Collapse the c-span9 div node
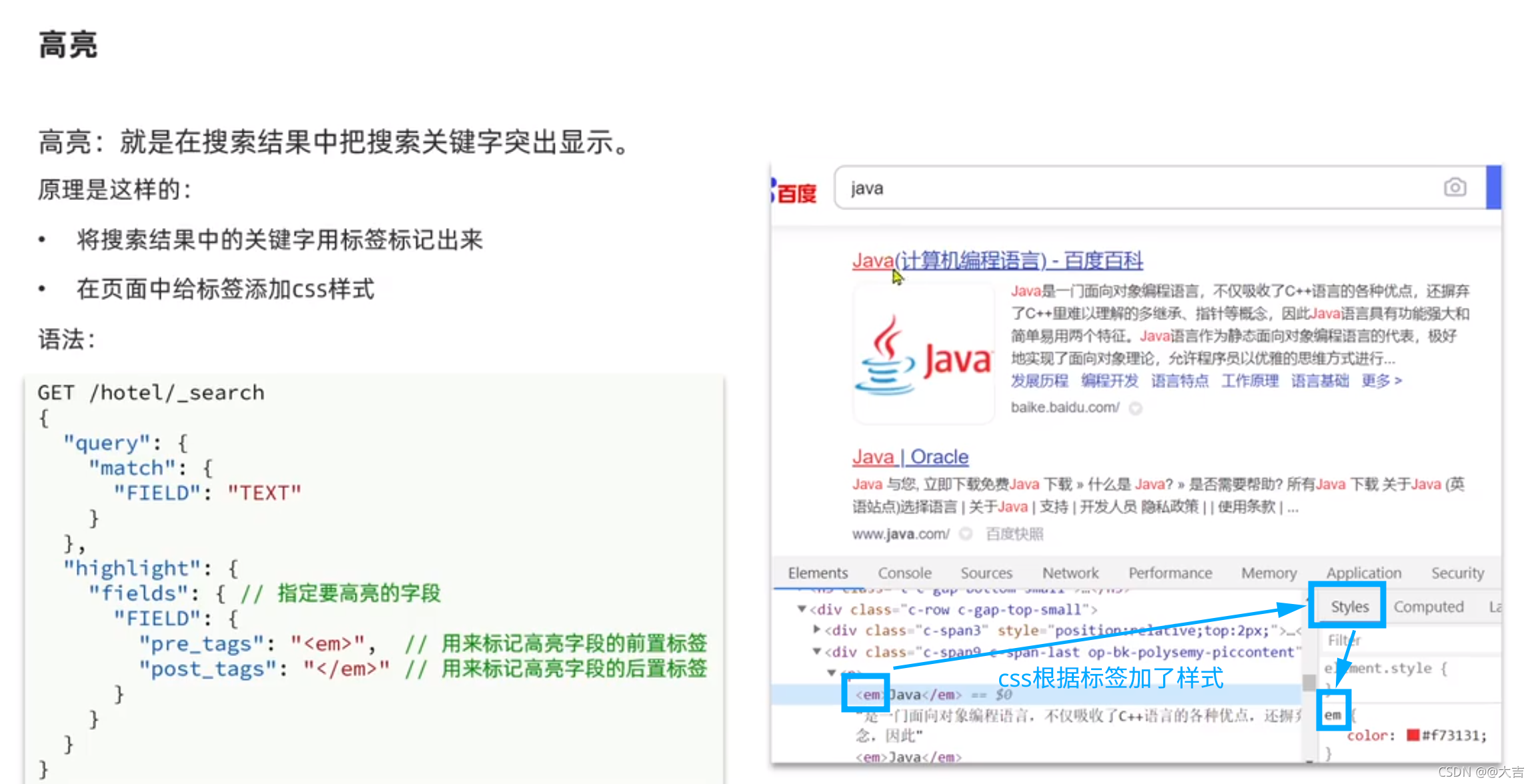 [x=816, y=651]
